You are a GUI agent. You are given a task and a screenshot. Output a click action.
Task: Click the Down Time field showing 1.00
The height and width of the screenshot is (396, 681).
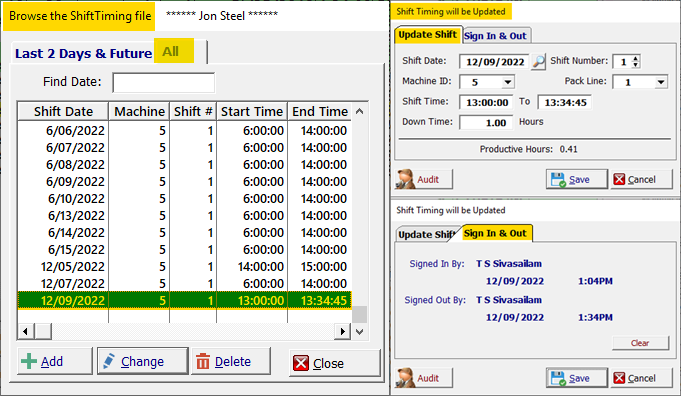486,123
